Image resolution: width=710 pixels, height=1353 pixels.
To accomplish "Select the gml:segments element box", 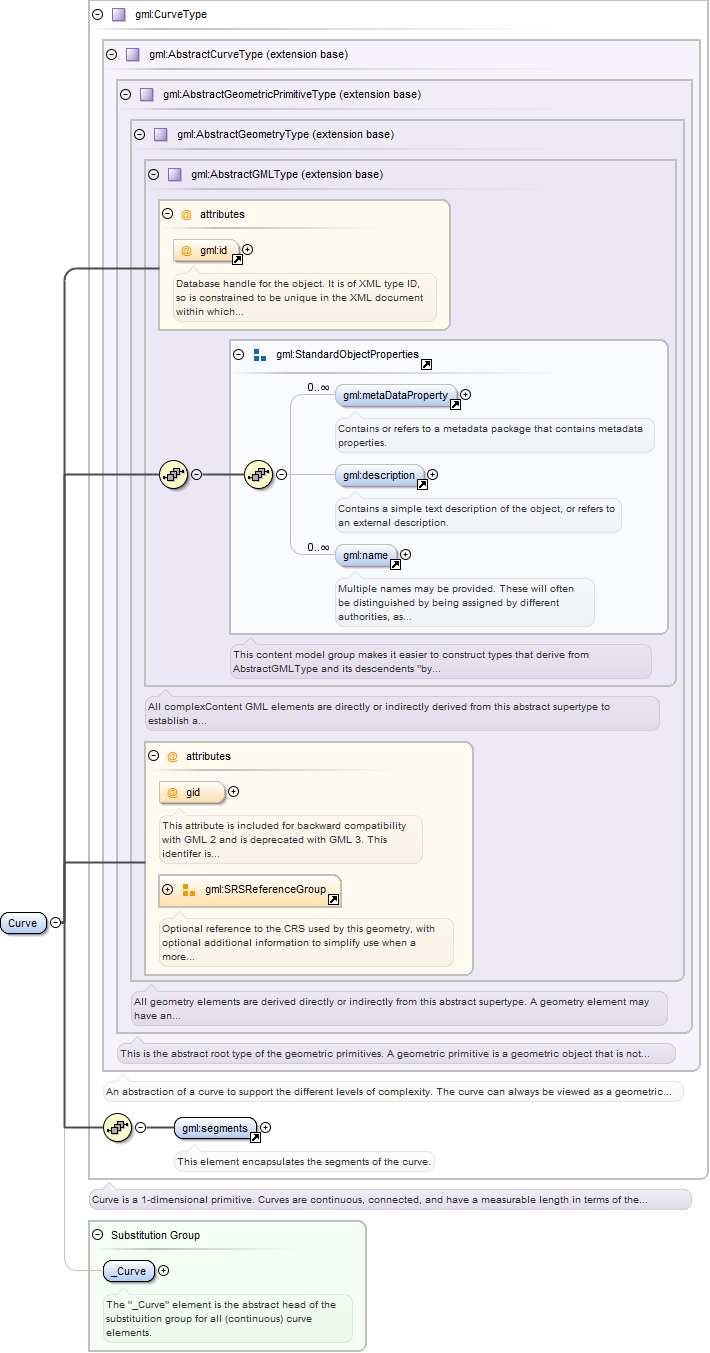I will [215, 1128].
